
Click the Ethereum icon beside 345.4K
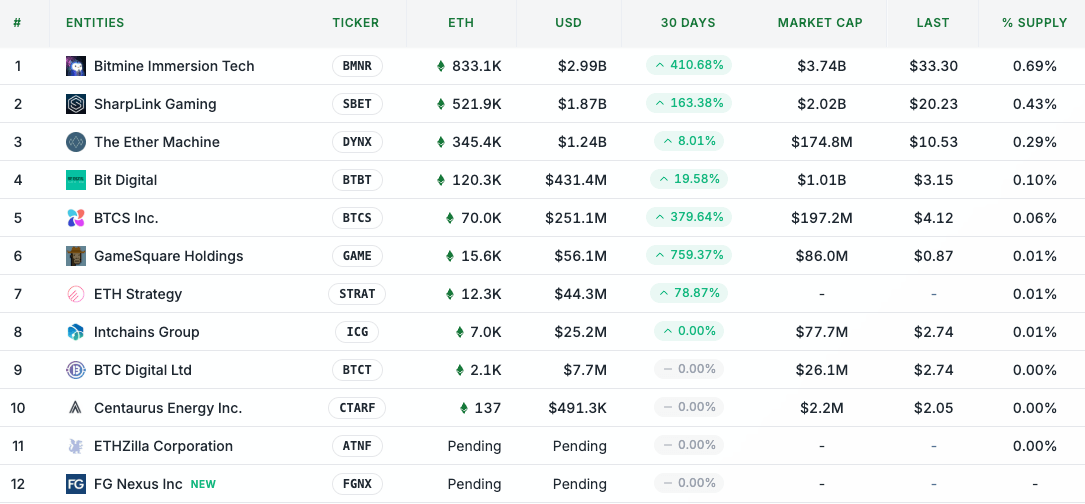tap(441, 143)
